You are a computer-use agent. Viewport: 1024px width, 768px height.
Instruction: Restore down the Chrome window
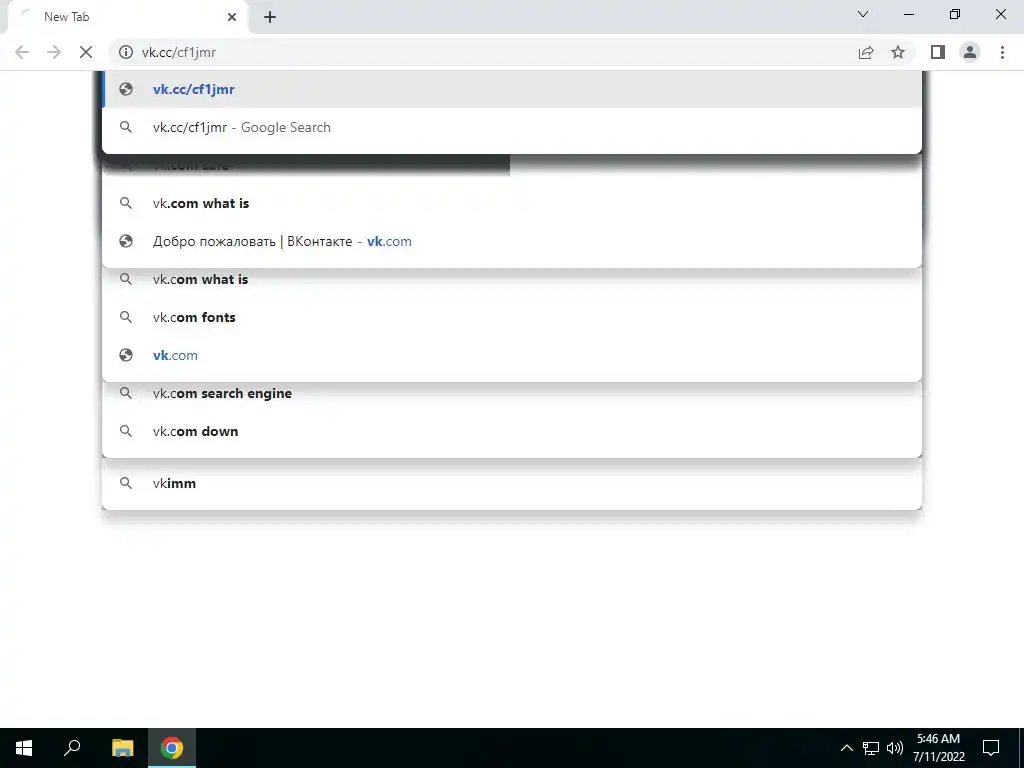pyautogui.click(x=955, y=14)
